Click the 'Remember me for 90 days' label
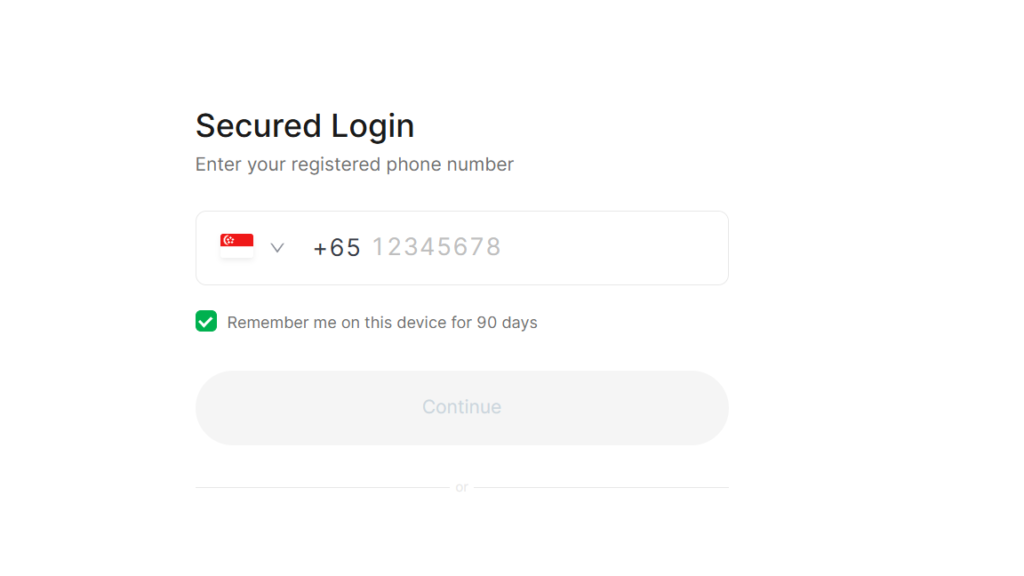This screenshot has height=576, width=1024. coord(382,323)
